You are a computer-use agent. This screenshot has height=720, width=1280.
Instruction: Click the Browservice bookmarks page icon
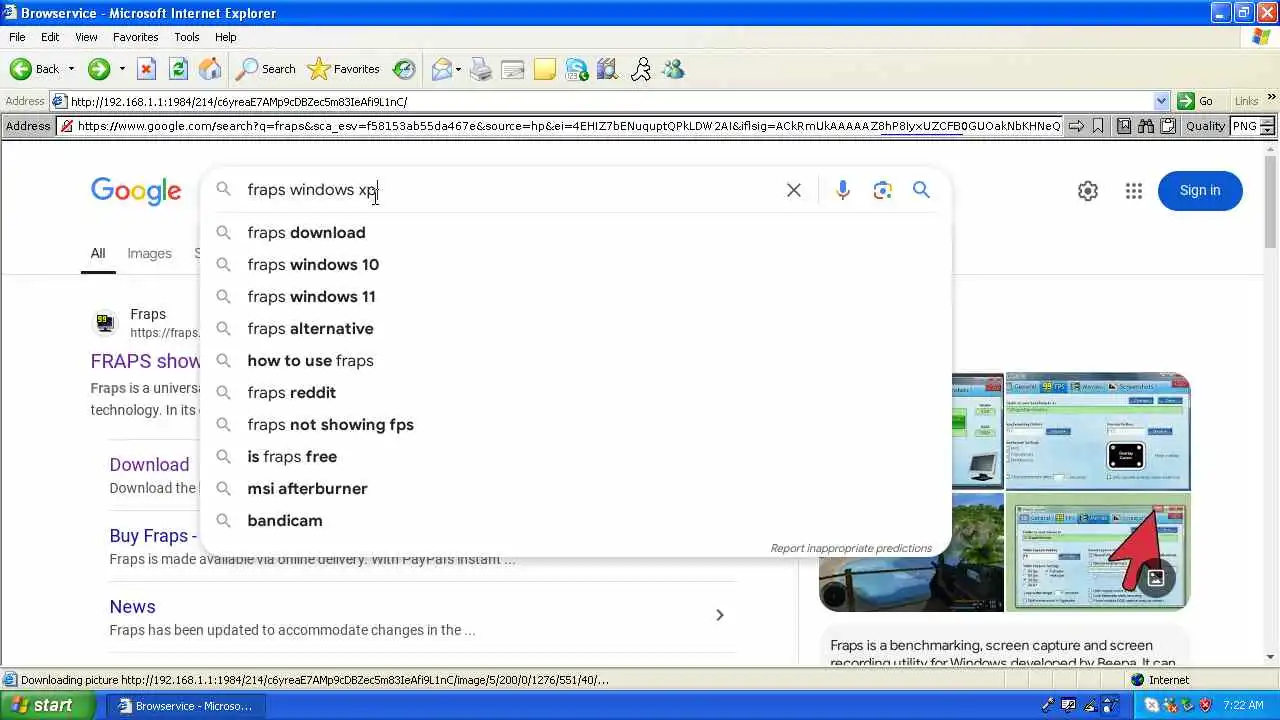click(x=1124, y=126)
